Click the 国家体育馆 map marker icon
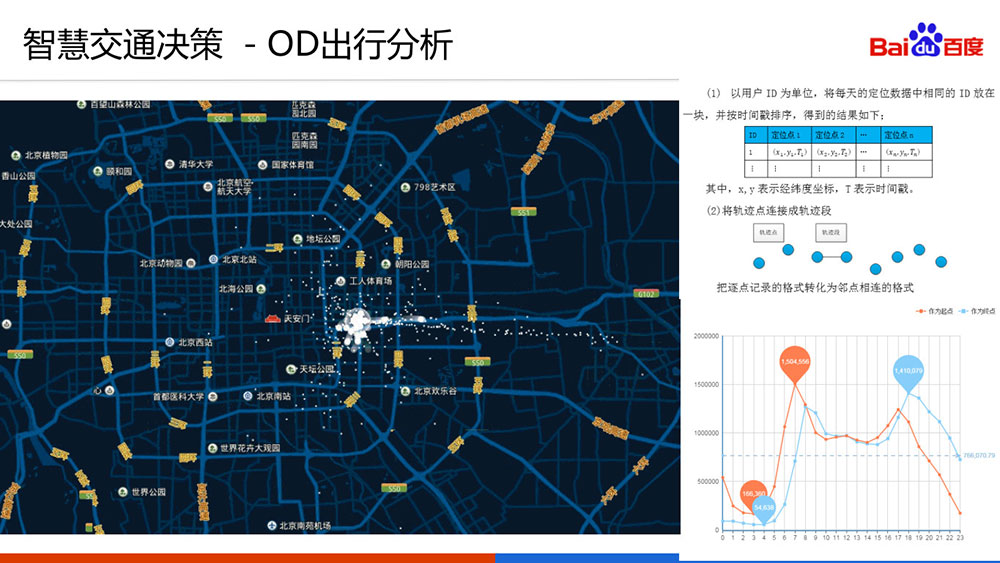1000x563 pixels. coord(262,165)
